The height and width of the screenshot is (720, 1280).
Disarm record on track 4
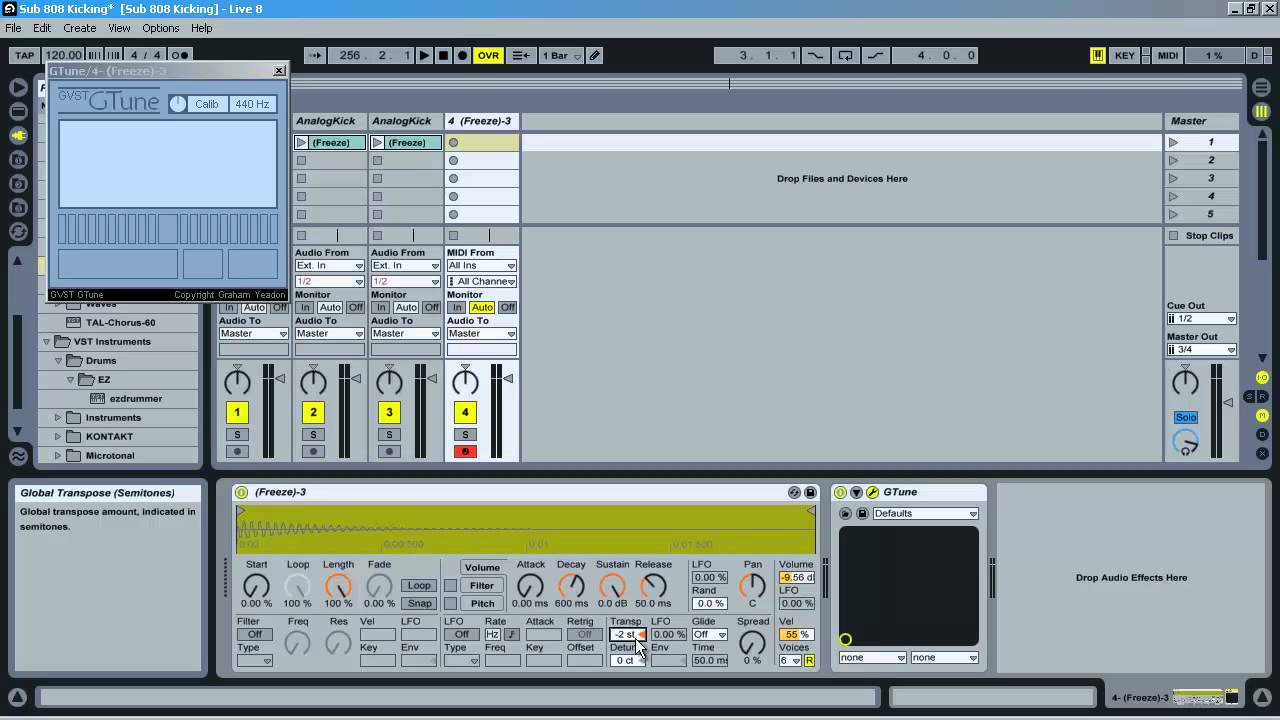tap(465, 452)
